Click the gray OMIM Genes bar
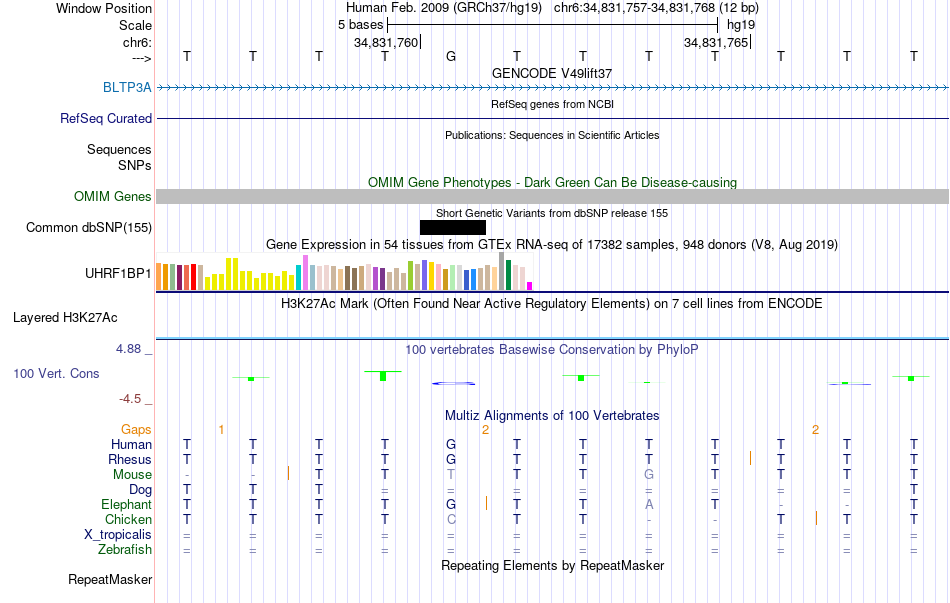The width and height of the screenshot is (950, 603). click(553, 196)
